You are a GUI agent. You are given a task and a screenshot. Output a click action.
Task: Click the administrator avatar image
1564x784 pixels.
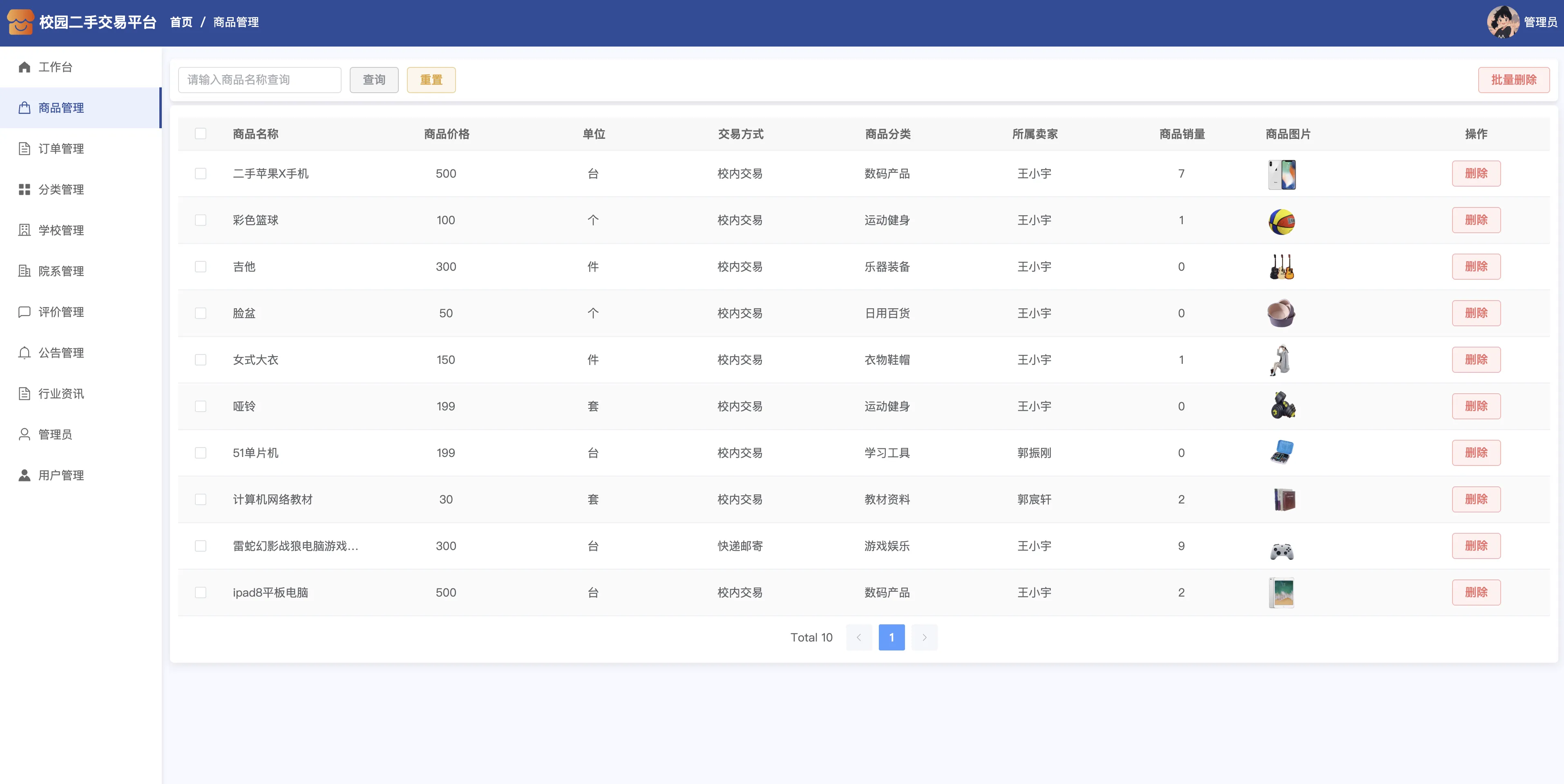click(1503, 22)
